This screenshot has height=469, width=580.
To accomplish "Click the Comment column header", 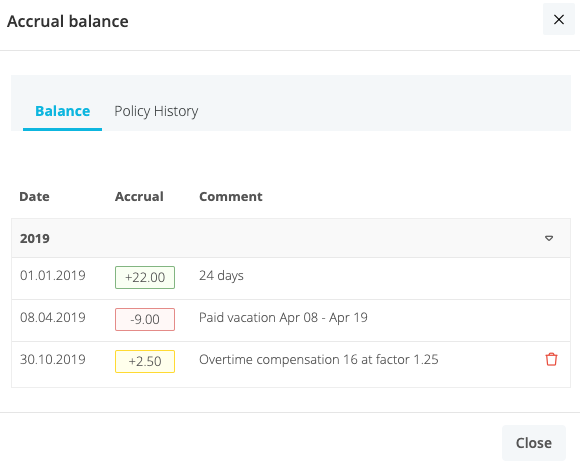I will (x=231, y=196).
